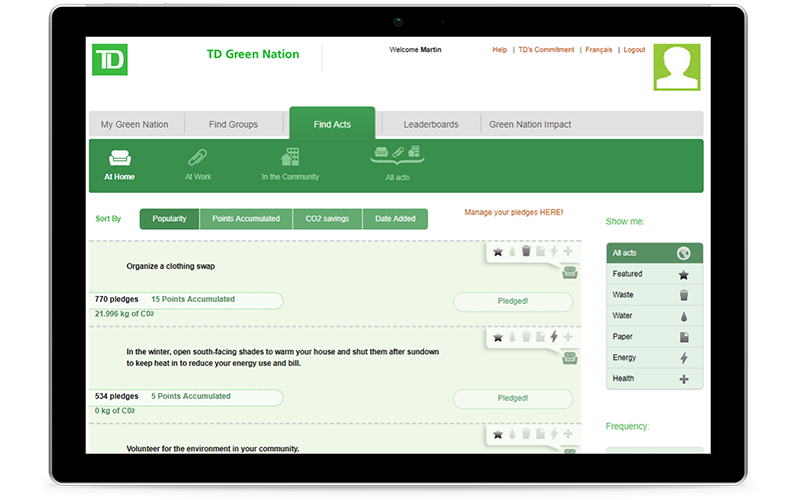Image resolution: width=800 pixels, height=500 pixels.
Task: Click Pledged button for clothing swap
Action: (x=513, y=302)
